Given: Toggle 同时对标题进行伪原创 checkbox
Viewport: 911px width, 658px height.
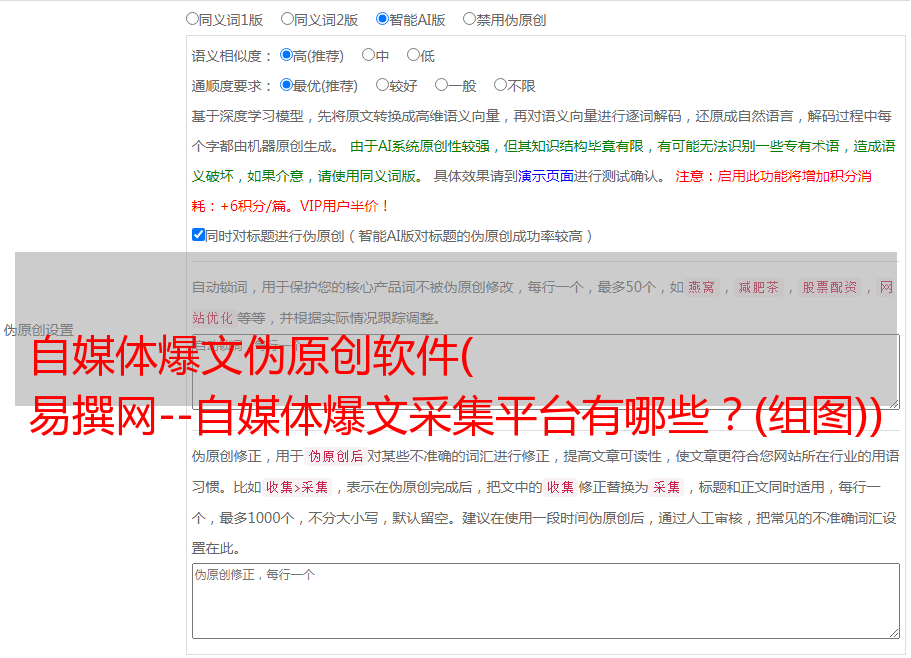Looking at the screenshot, I should pos(199,235).
